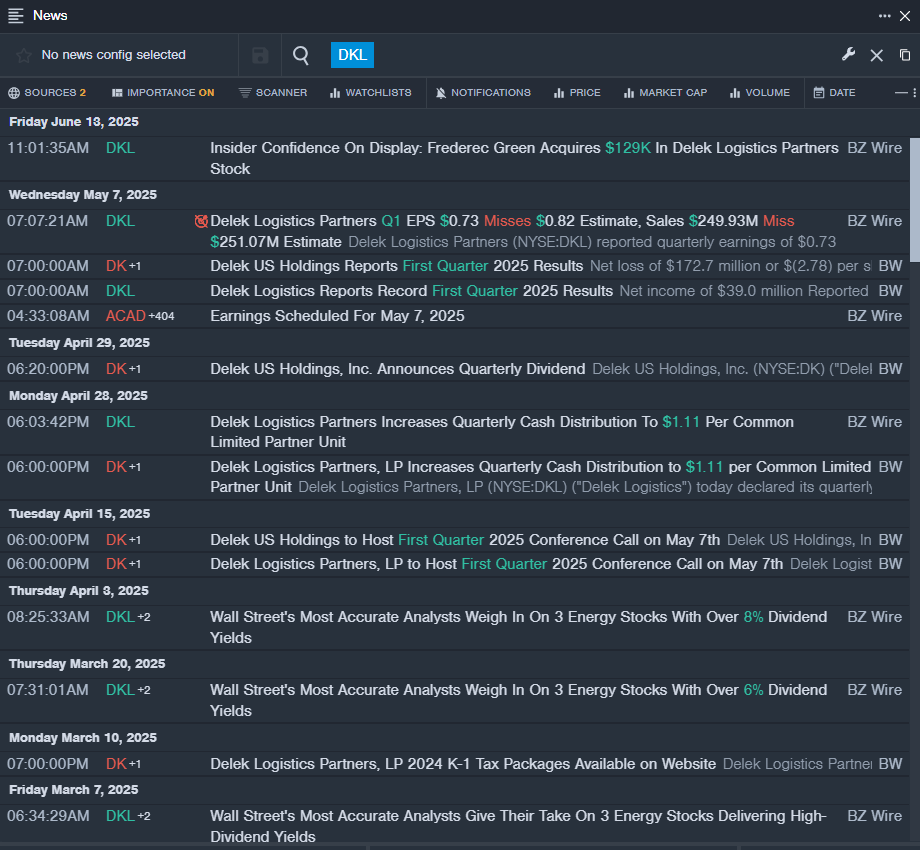
Task: Open High-Dividend Yields analysts headline
Action: [x=519, y=826]
